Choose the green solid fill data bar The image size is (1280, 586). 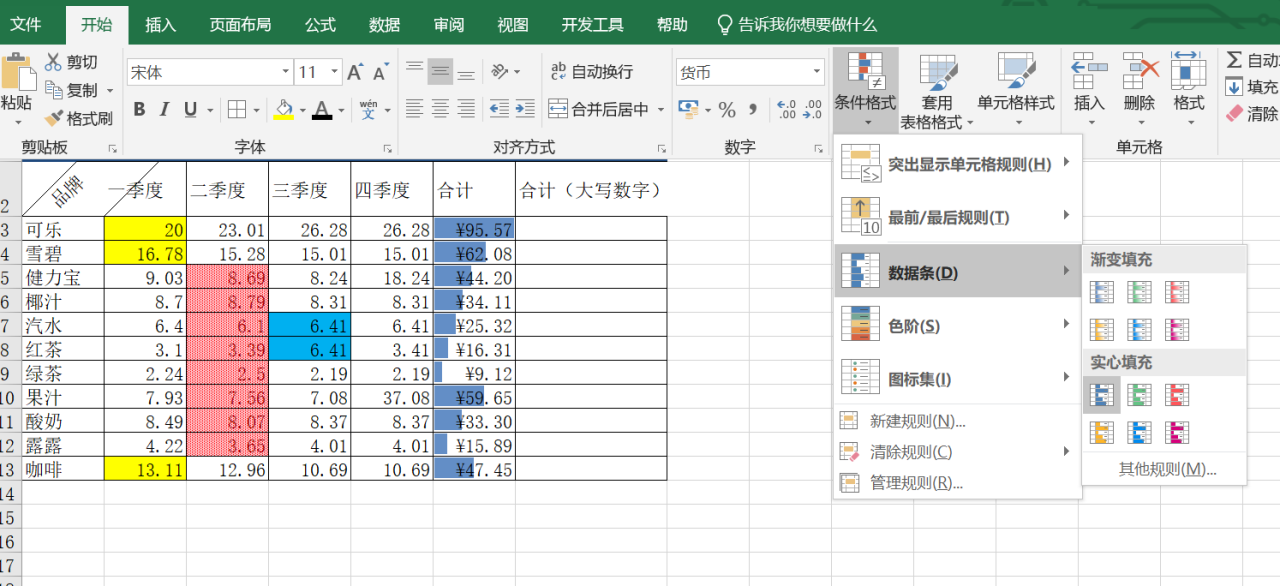tap(1139, 395)
